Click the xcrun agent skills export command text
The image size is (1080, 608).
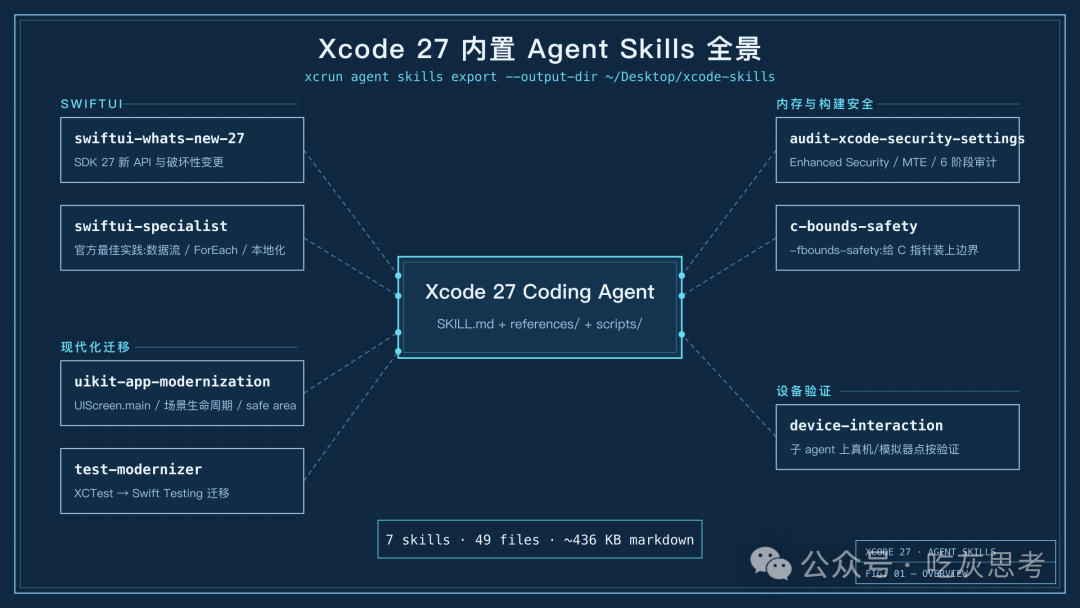pos(540,76)
